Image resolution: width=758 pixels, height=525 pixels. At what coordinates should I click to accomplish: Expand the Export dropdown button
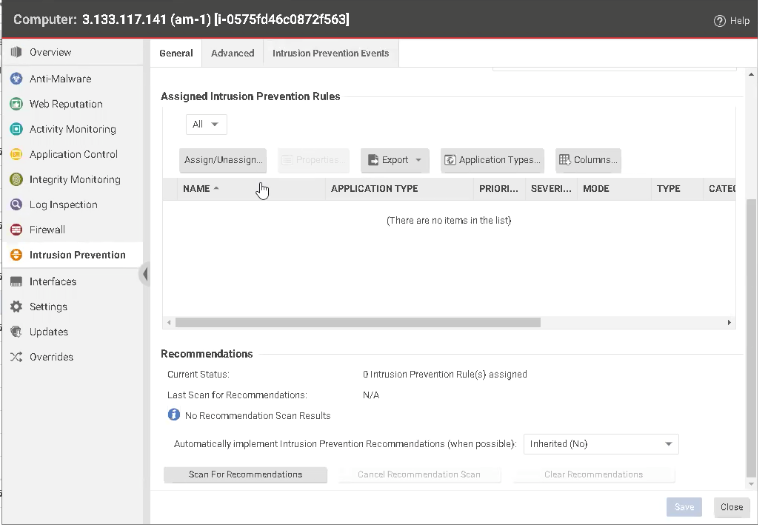tap(394, 160)
